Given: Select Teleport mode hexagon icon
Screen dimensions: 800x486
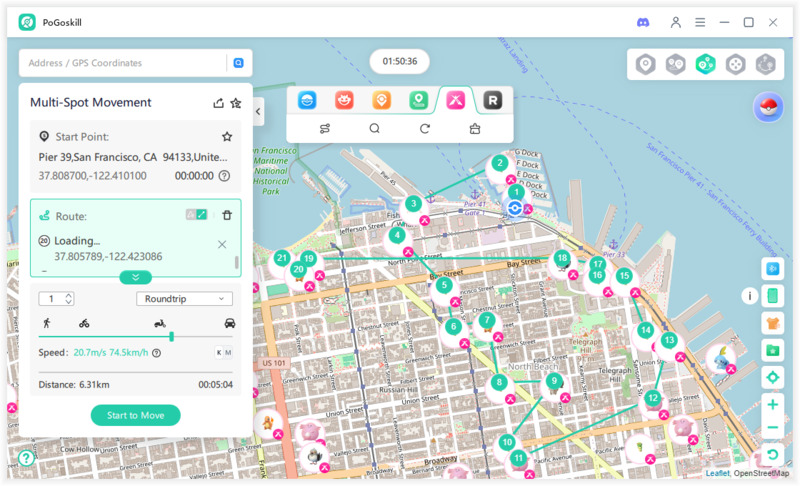Looking at the screenshot, I should pos(646,64).
